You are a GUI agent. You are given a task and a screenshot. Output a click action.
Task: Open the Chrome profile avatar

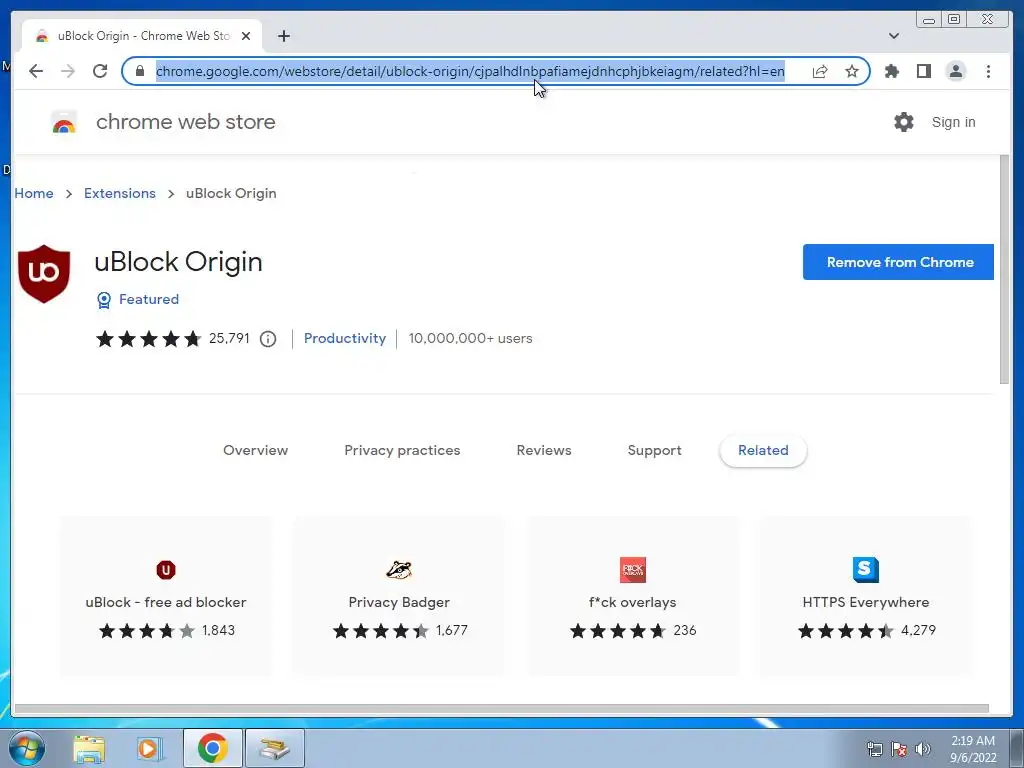coord(955,71)
